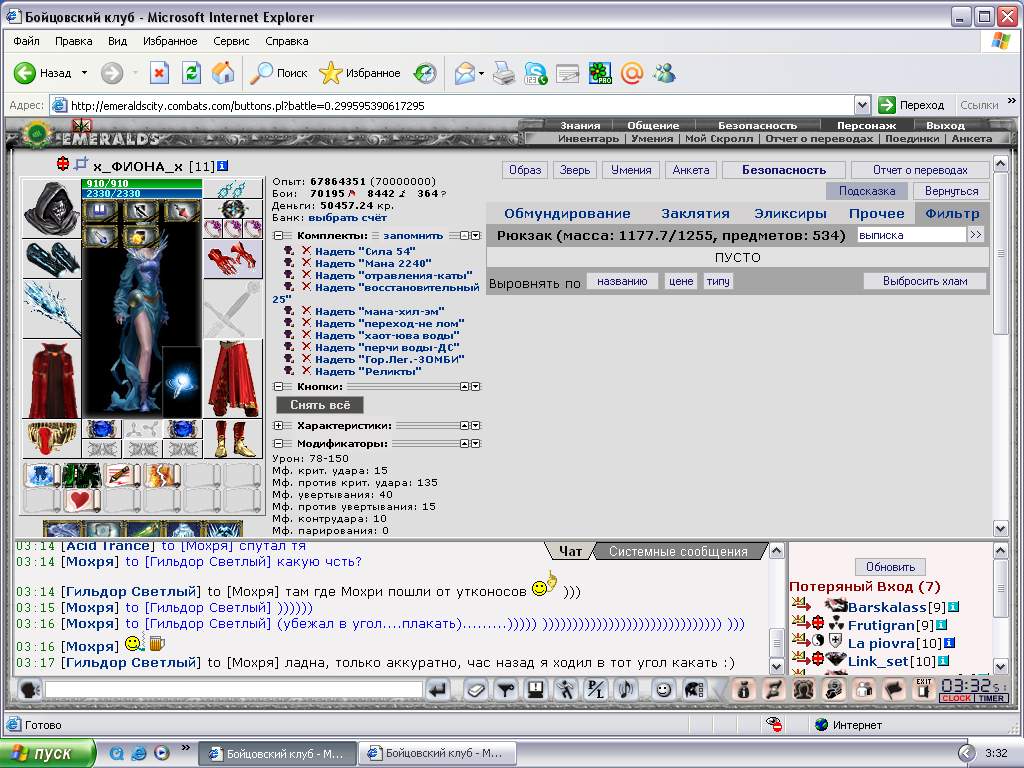Switch to the Эликсиры tab
The height and width of the screenshot is (768, 1024).
(790, 214)
